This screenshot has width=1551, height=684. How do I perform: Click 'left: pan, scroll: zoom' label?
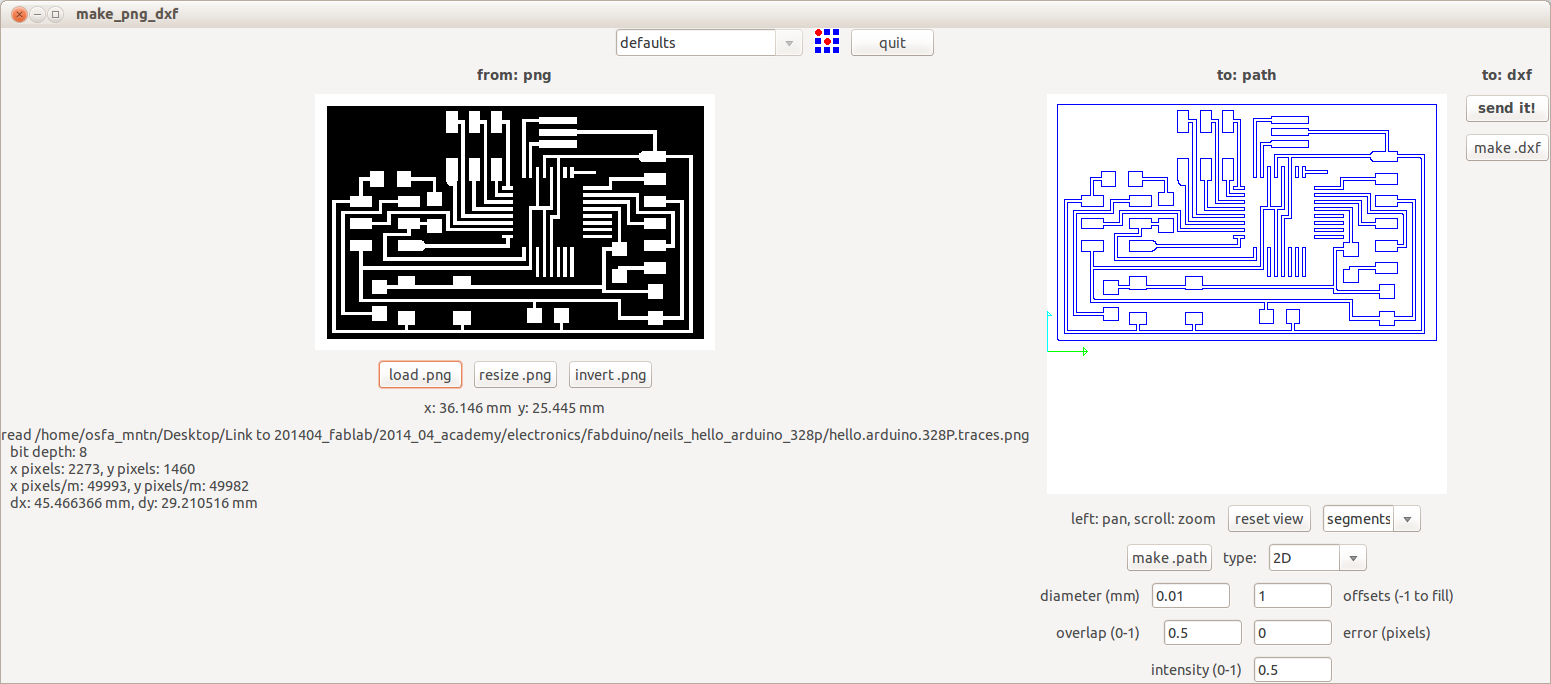coord(1143,519)
